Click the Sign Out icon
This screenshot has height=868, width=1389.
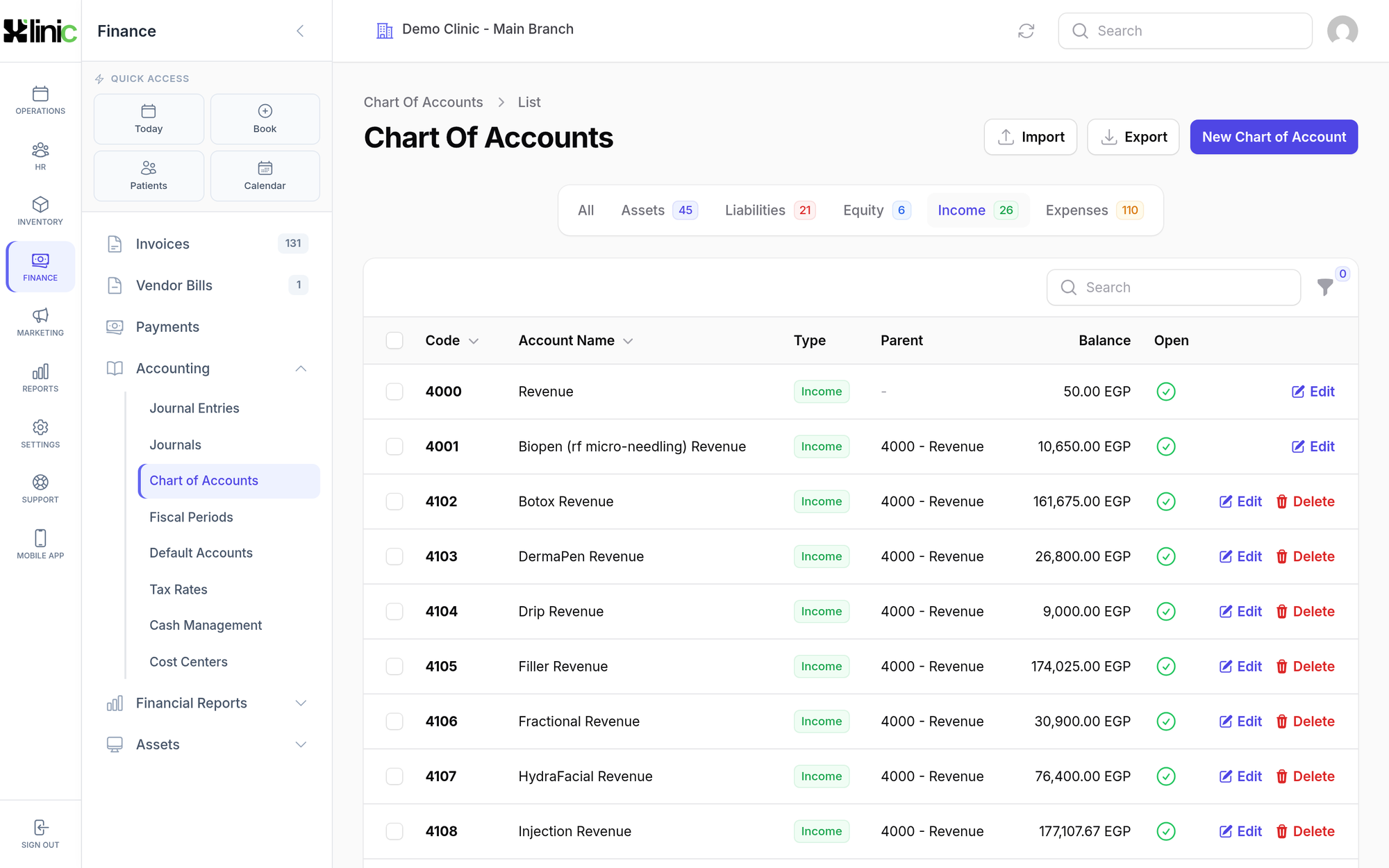click(40, 833)
